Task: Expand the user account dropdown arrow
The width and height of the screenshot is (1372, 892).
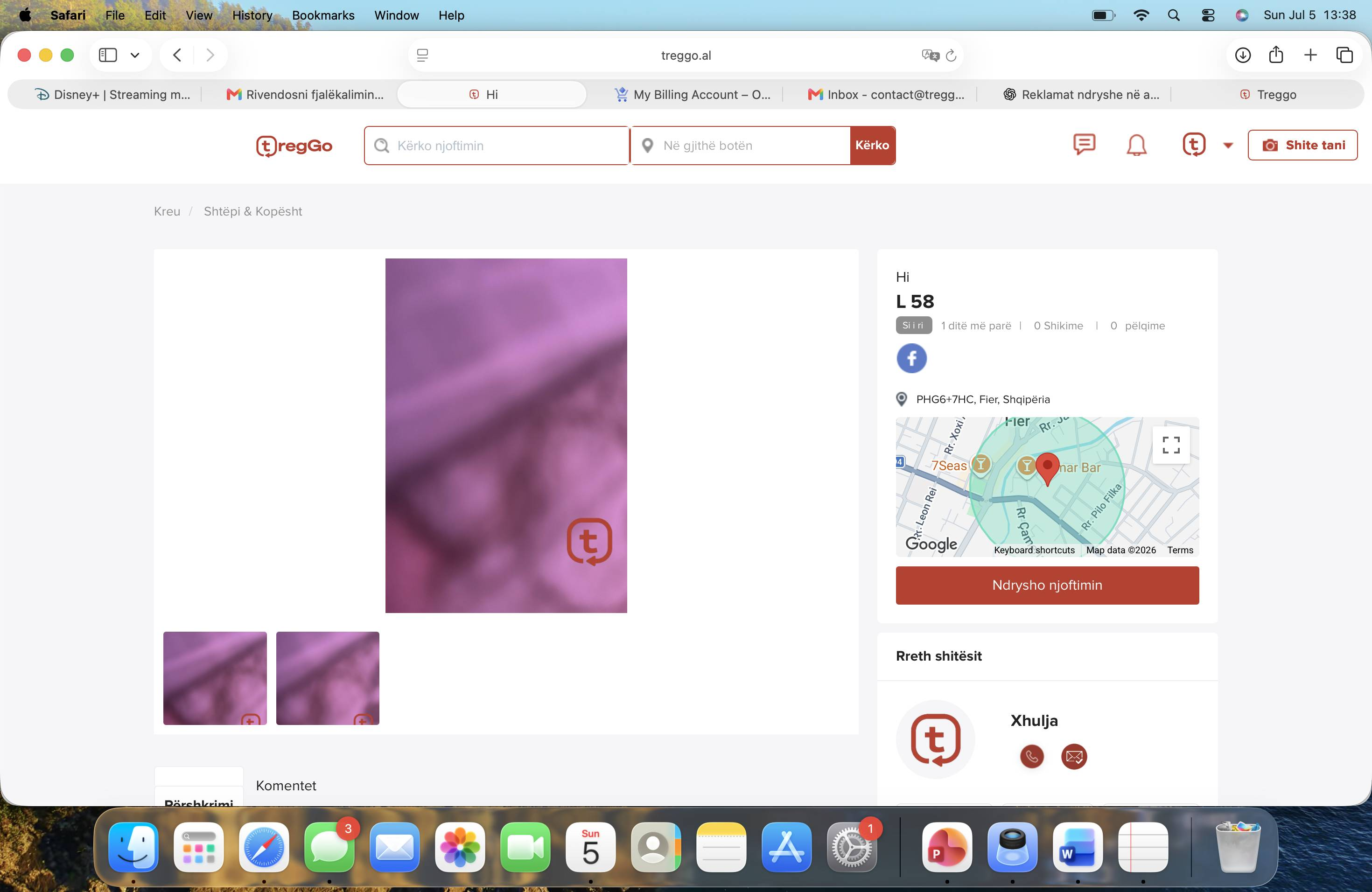Action: [x=1228, y=146]
